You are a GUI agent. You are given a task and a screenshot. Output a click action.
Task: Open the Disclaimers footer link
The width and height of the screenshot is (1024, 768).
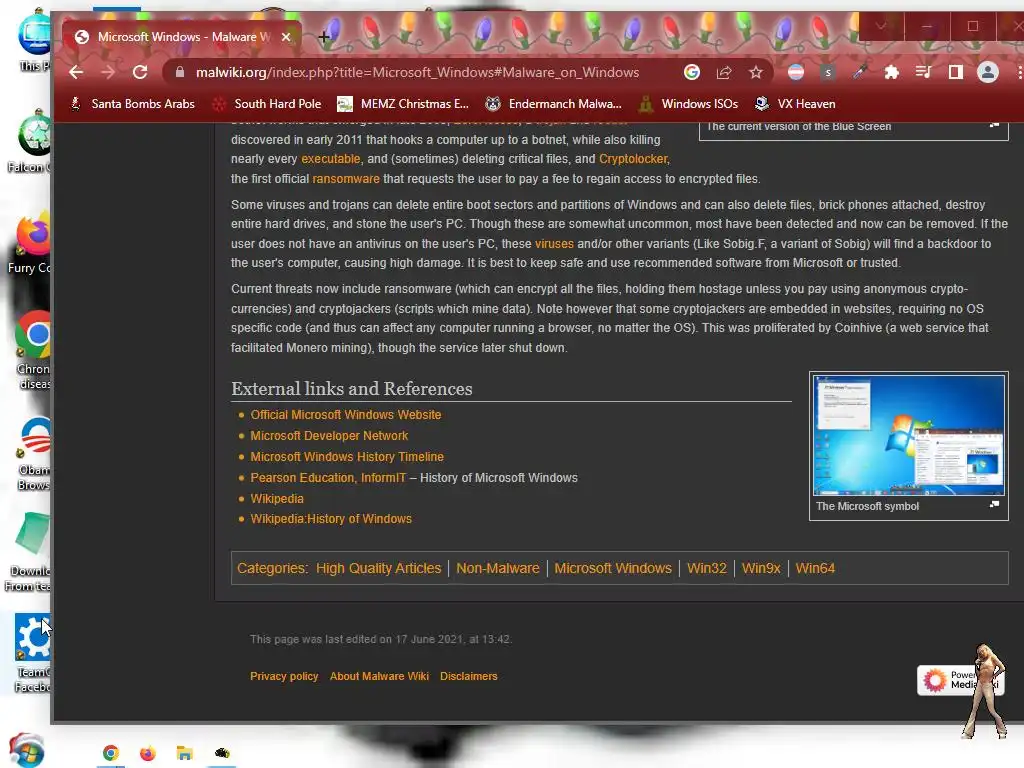pyautogui.click(x=468, y=676)
